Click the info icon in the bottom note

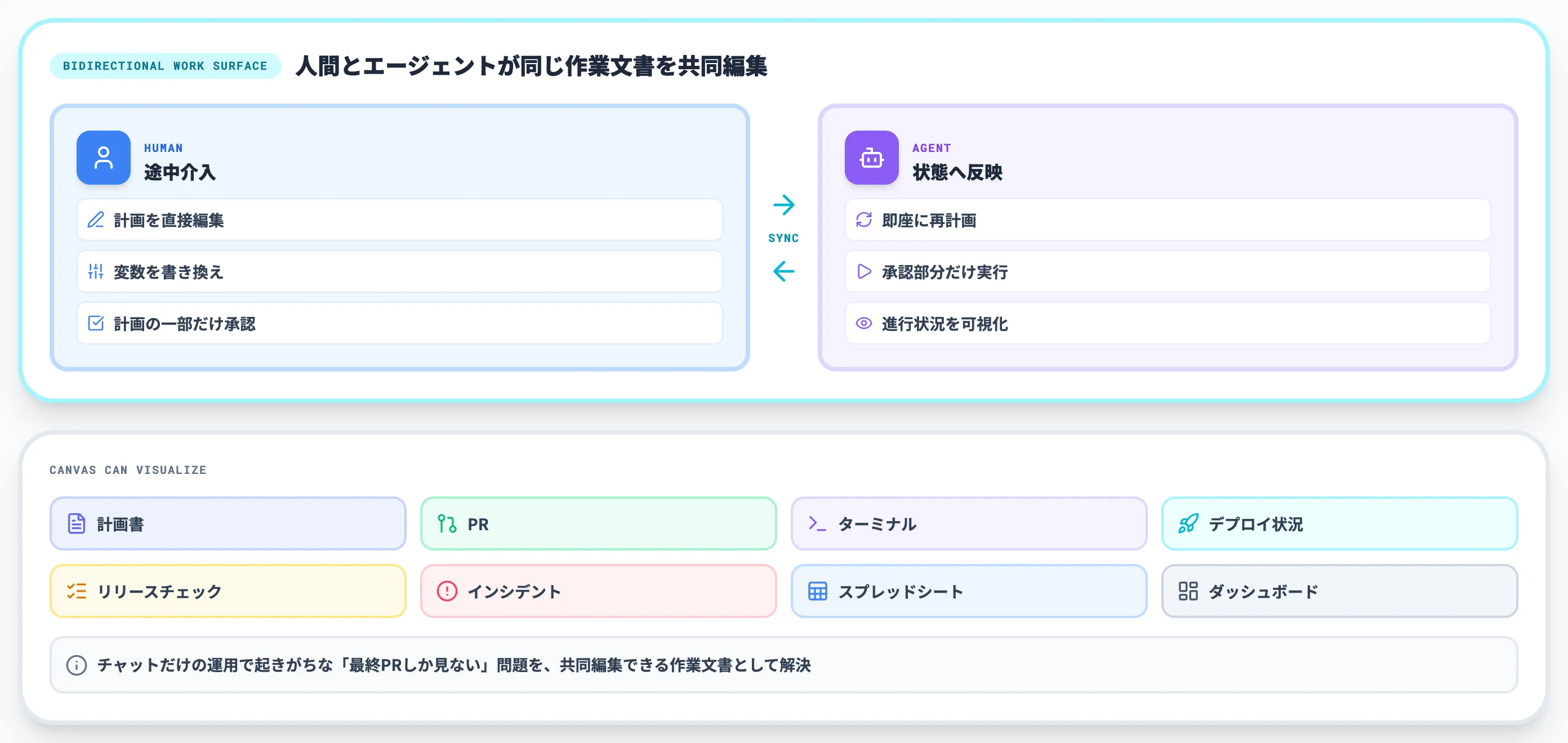(x=77, y=665)
